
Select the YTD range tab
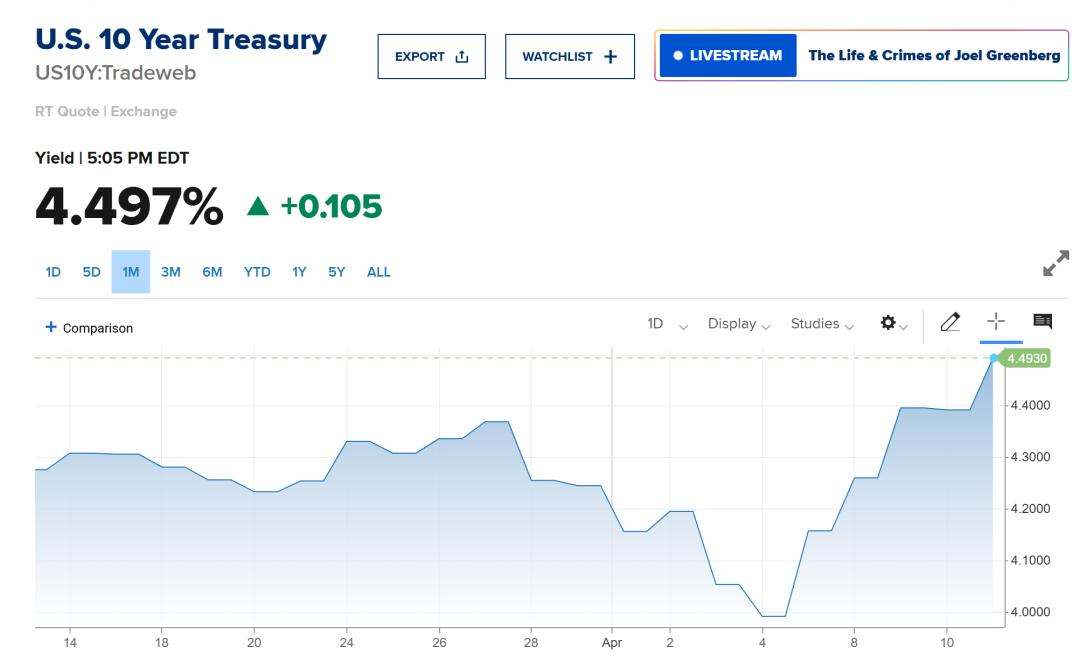pyautogui.click(x=257, y=272)
